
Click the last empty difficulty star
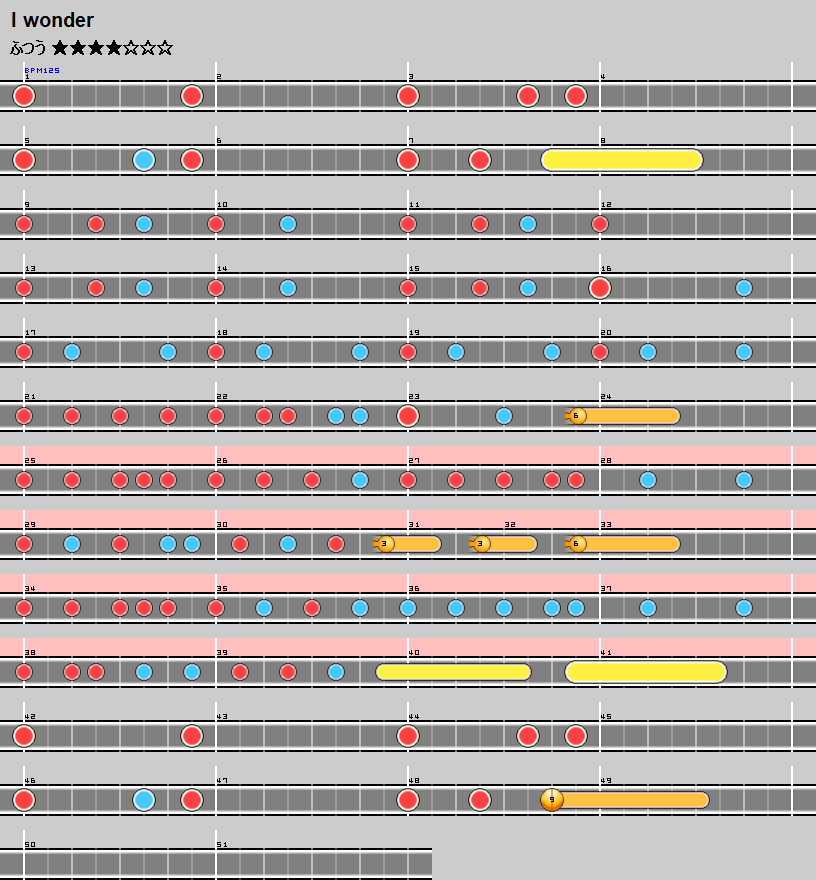click(165, 48)
